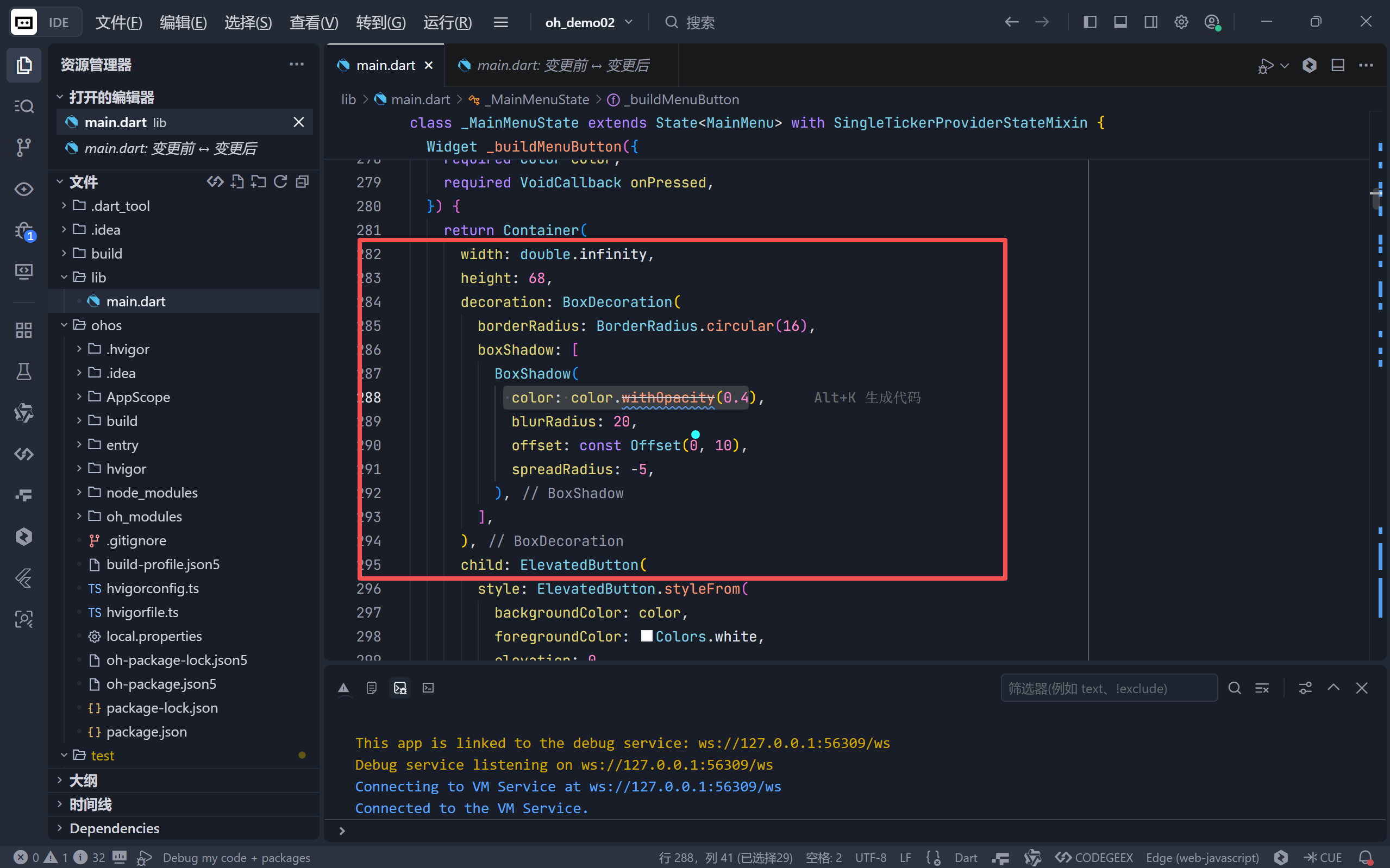Click the new file icon in file section
The image size is (1390, 868).
(x=237, y=182)
